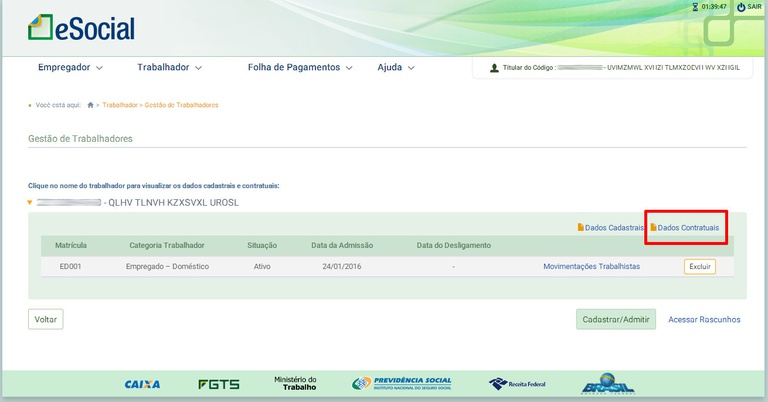Open Movimentações Trabalhistas link
768x402 pixels.
(x=591, y=266)
